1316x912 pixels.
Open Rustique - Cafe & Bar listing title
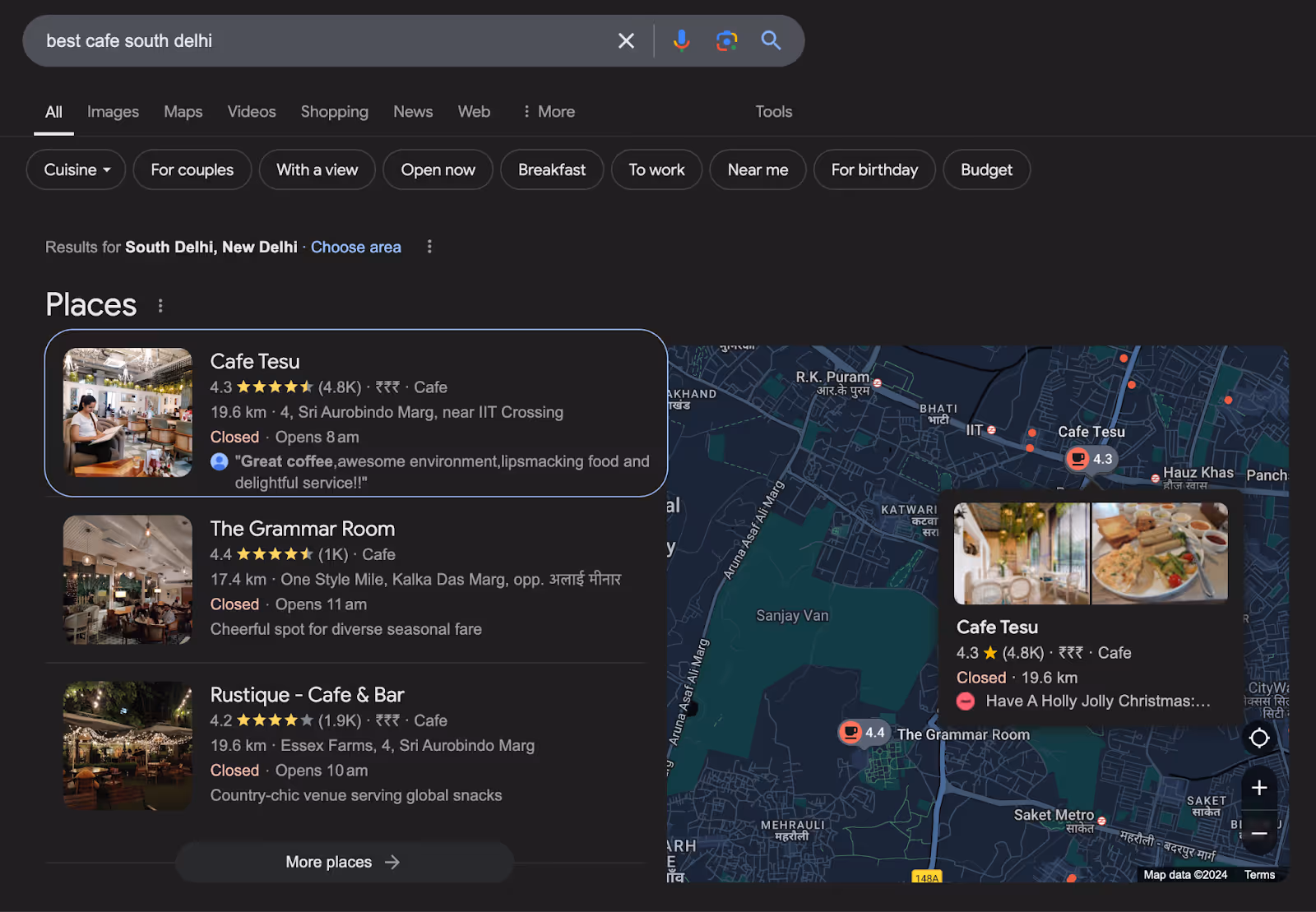(x=307, y=695)
